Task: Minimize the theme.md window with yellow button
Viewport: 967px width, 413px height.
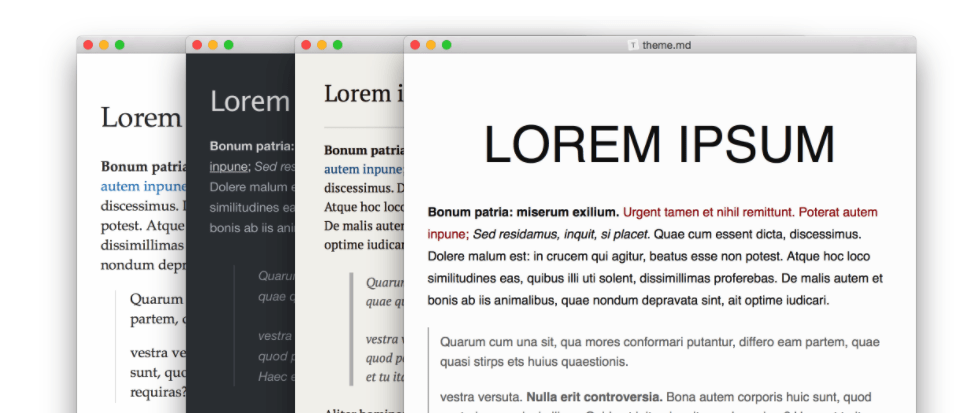Action: coord(431,45)
